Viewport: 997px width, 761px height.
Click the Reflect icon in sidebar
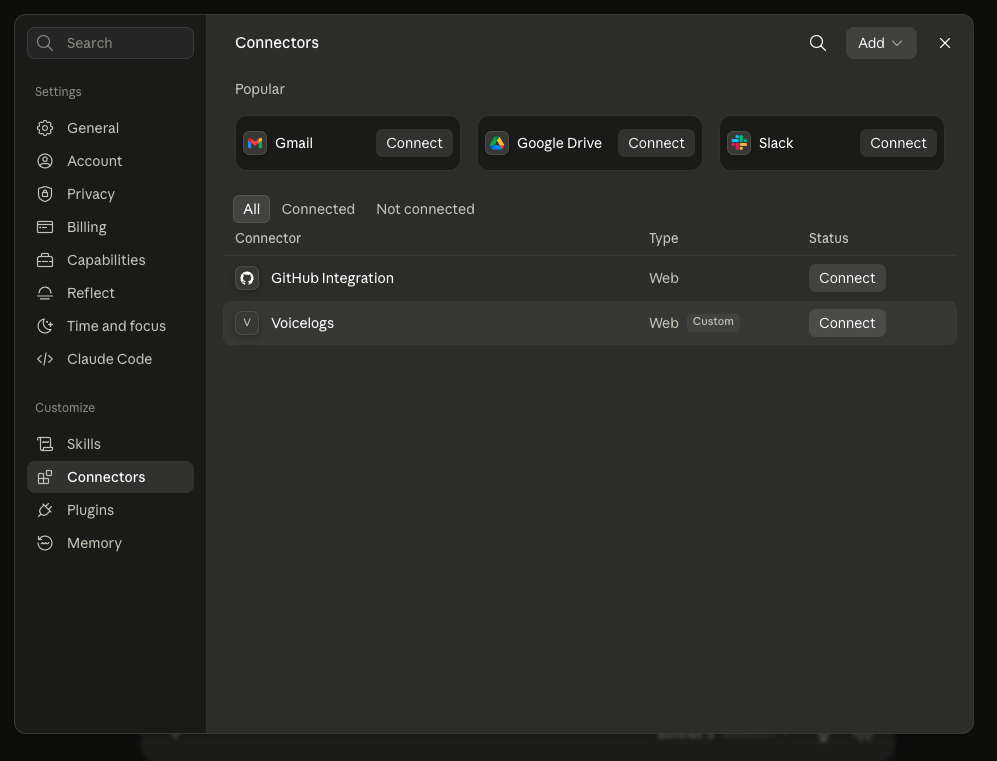(x=45, y=293)
